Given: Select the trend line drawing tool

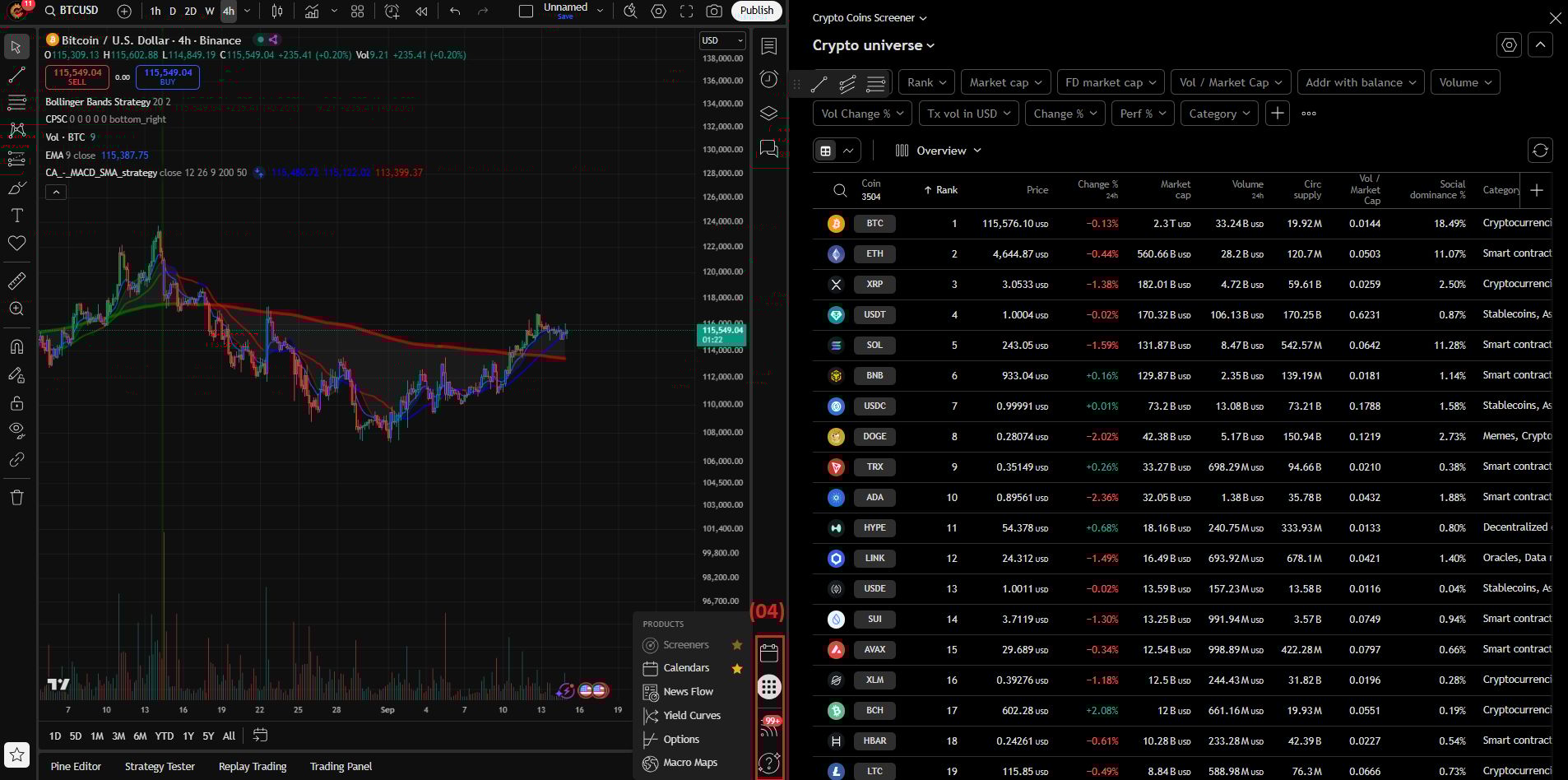Looking at the screenshot, I should (x=16, y=75).
